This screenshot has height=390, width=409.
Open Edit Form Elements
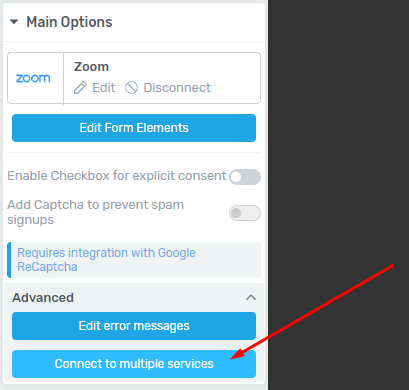(x=134, y=128)
